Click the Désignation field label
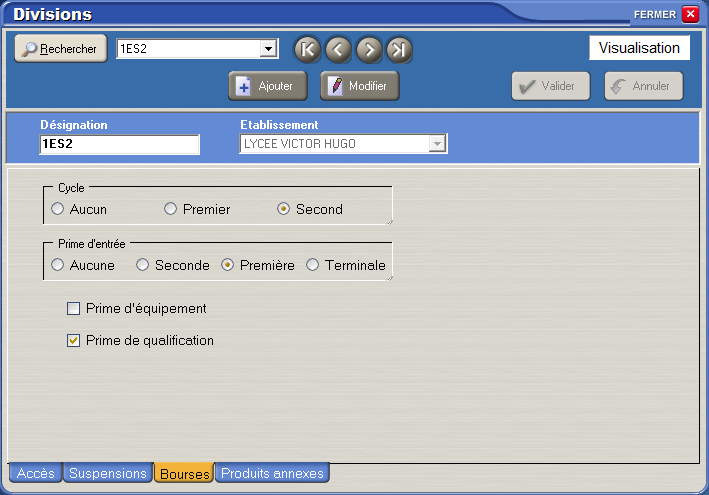Viewport: 709px width, 495px height. (x=74, y=125)
